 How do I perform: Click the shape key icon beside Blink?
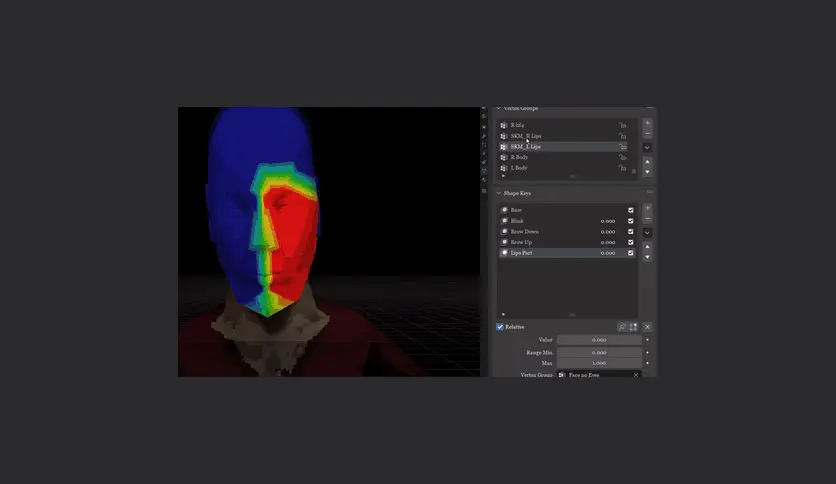(504, 221)
